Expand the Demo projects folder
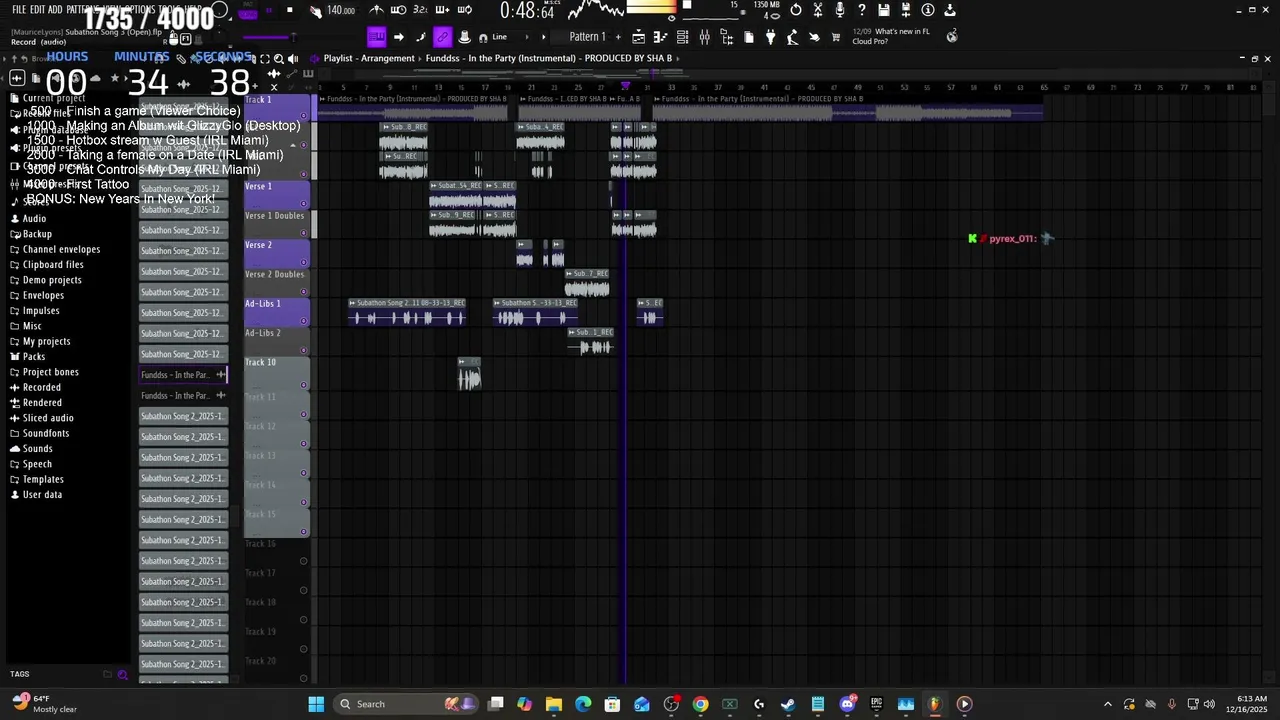The image size is (1280, 720). (x=52, y=280)
